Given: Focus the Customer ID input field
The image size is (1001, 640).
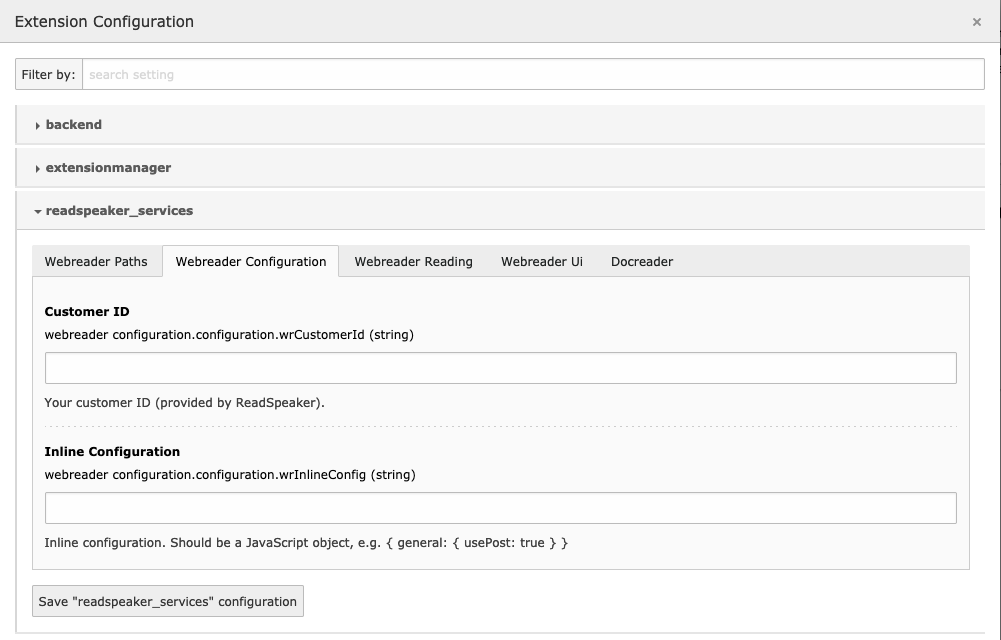Looking at the screenshot, I should coord(500,368).
